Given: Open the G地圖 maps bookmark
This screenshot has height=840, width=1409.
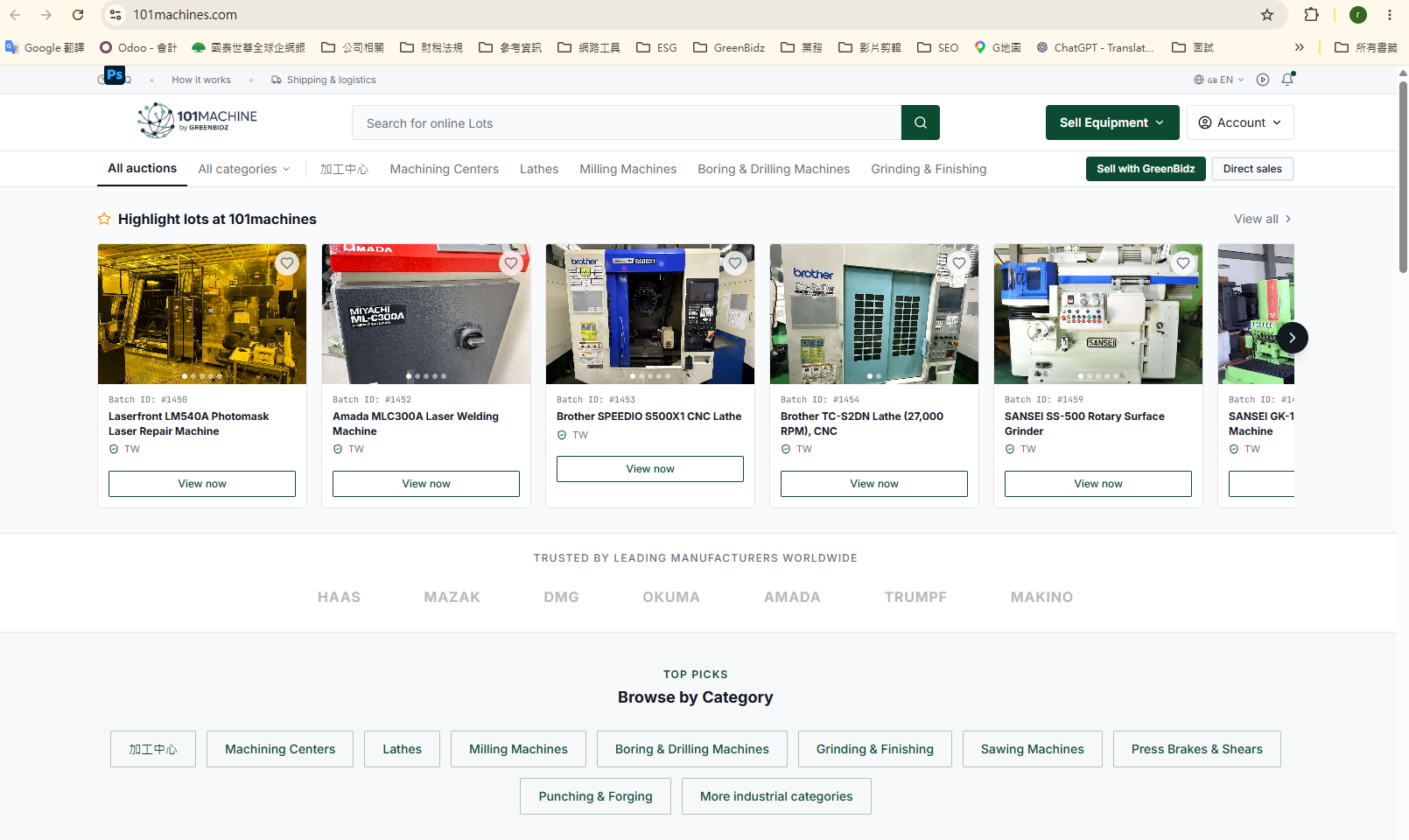Looking at the screenshot, I should 998,47.
